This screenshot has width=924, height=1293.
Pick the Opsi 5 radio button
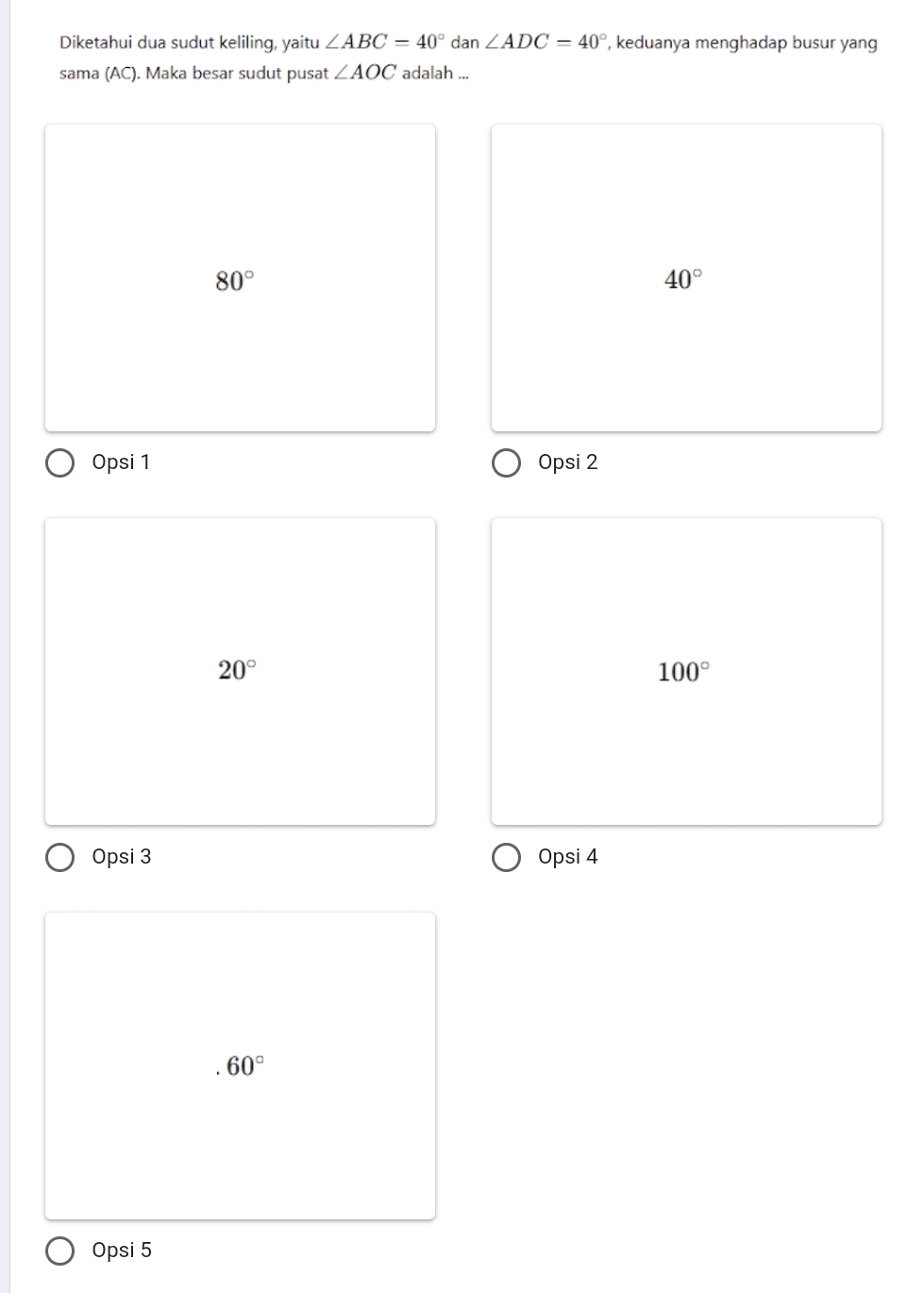[60, 1251]
